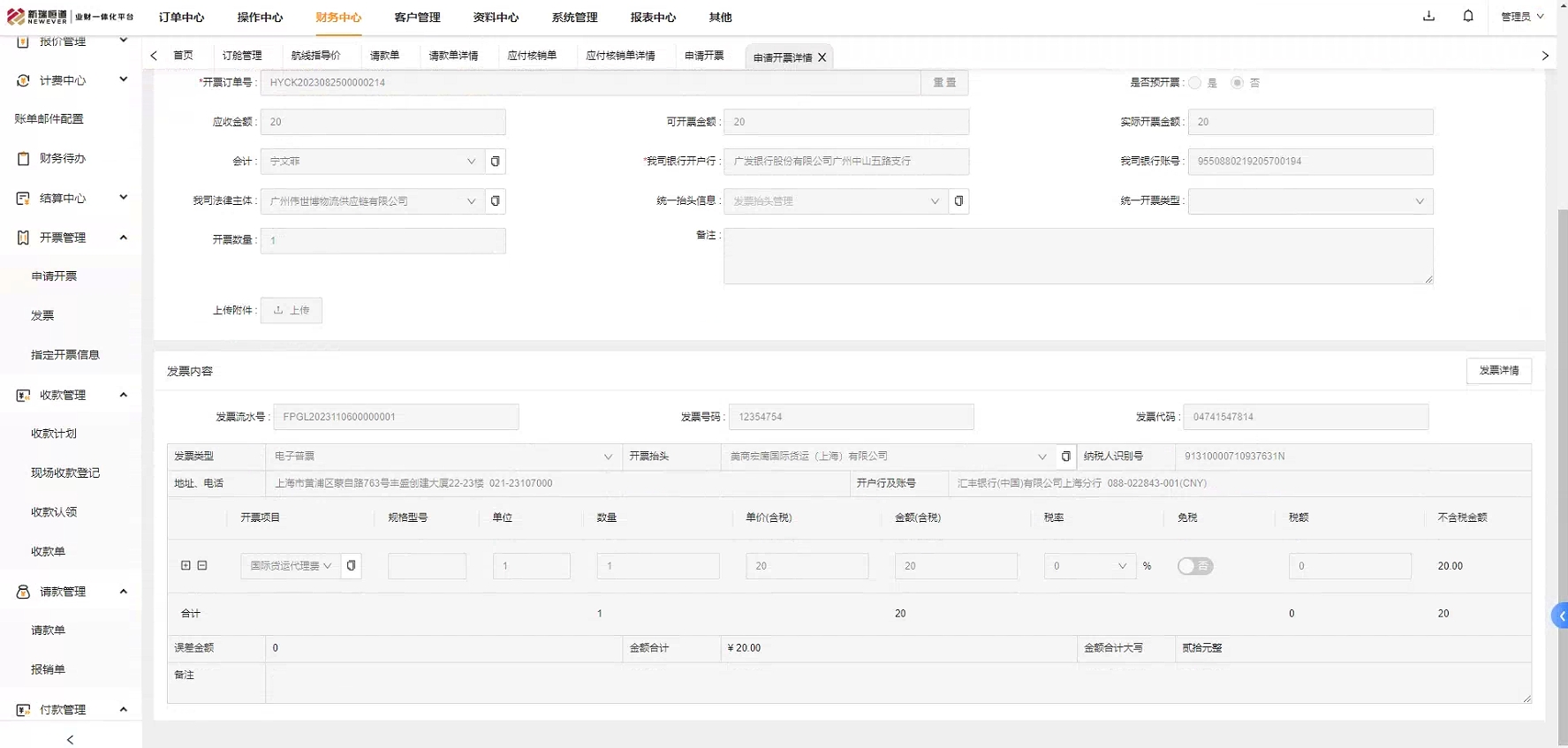Viewport: 1568px width, 748px height.
Task: Open the 开票抬头 dropdown
Action: [888, 457]
